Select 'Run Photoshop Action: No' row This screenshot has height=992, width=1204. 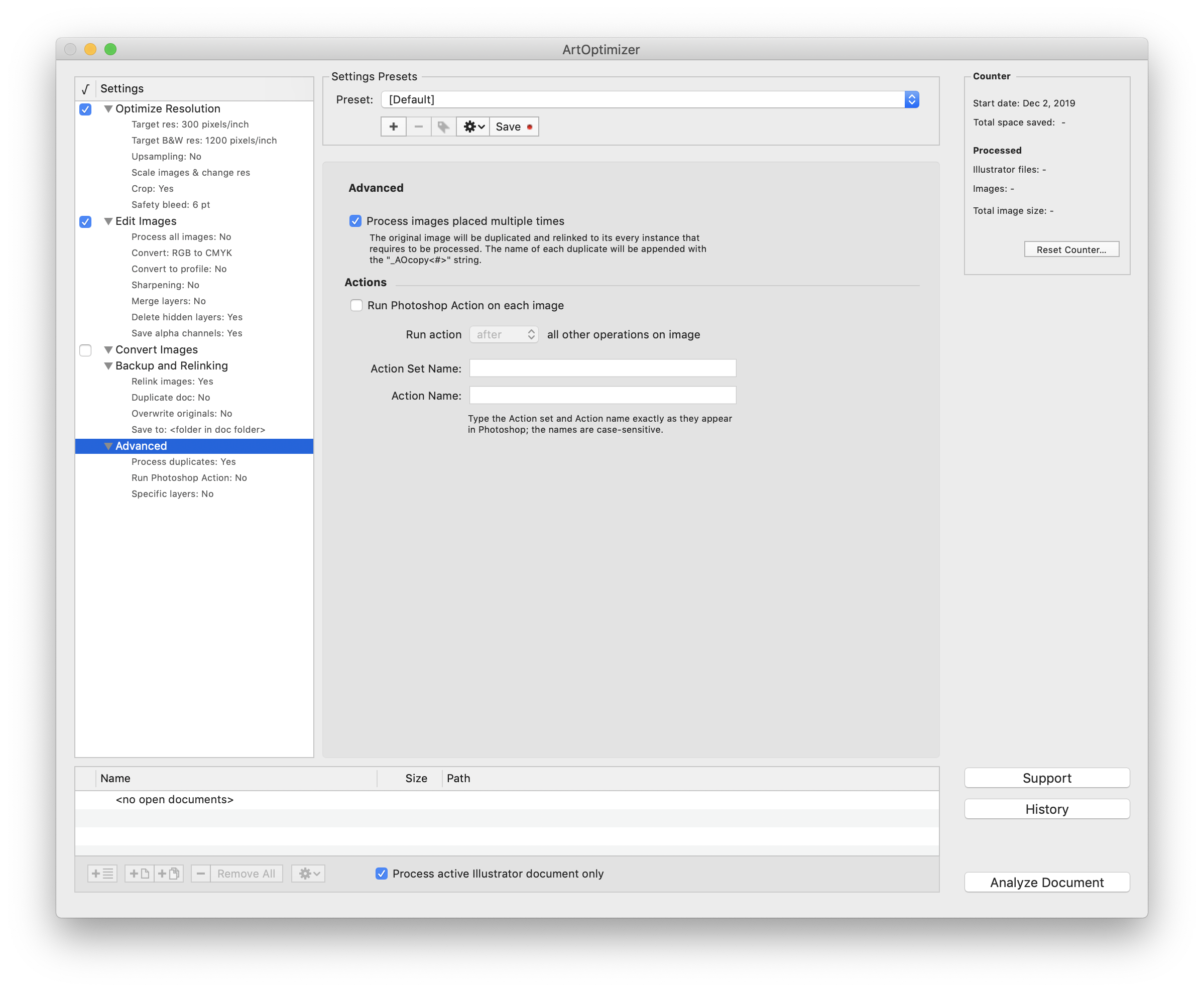[194, 478]
